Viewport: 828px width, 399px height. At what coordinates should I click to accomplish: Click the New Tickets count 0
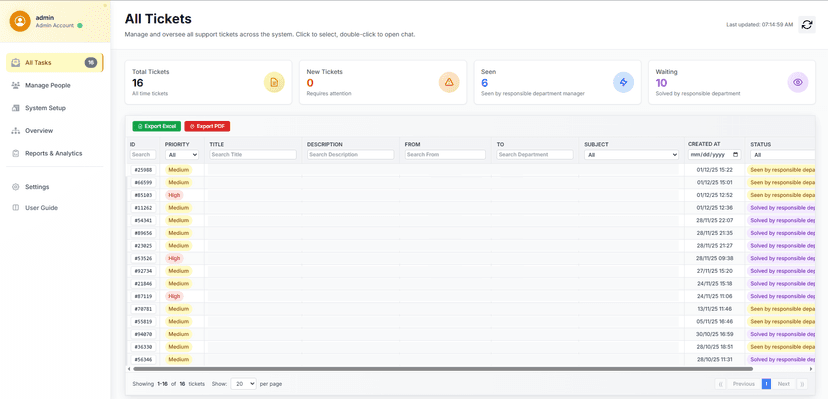(x=310, y=83)
